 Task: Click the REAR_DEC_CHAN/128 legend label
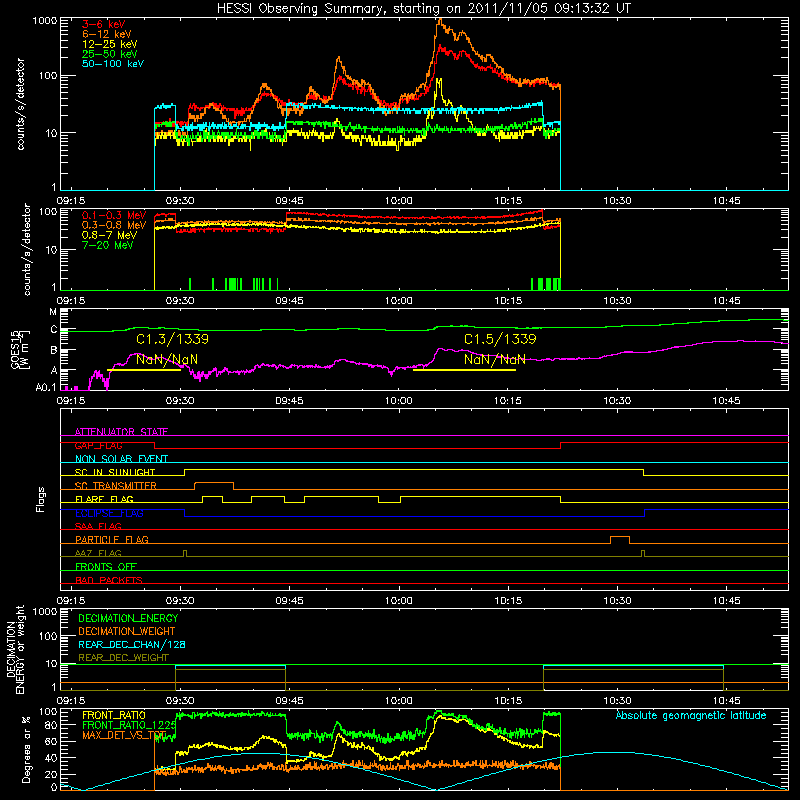tap(132, 645)
